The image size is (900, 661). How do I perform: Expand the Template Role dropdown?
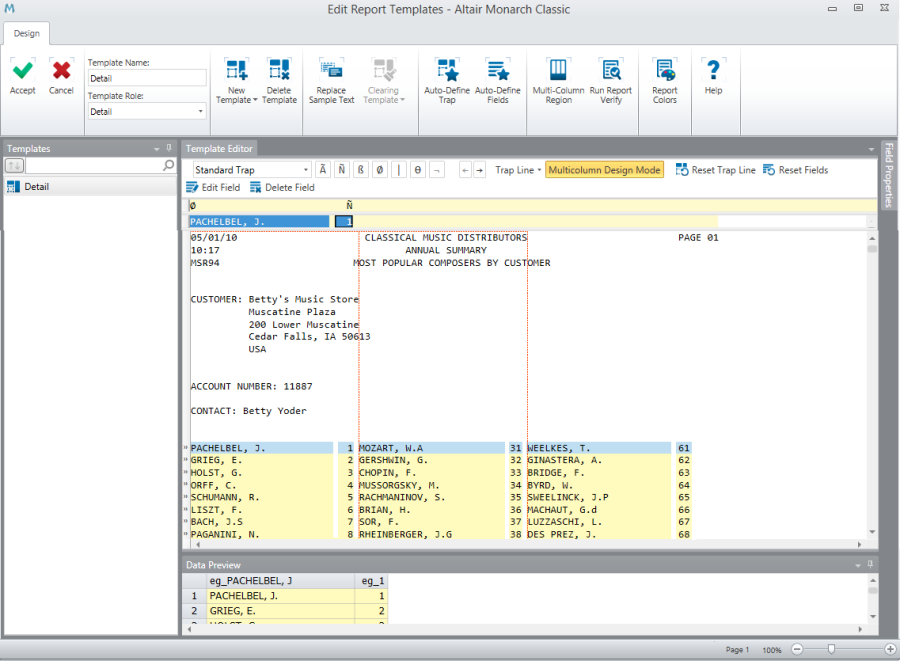point(200,112)
